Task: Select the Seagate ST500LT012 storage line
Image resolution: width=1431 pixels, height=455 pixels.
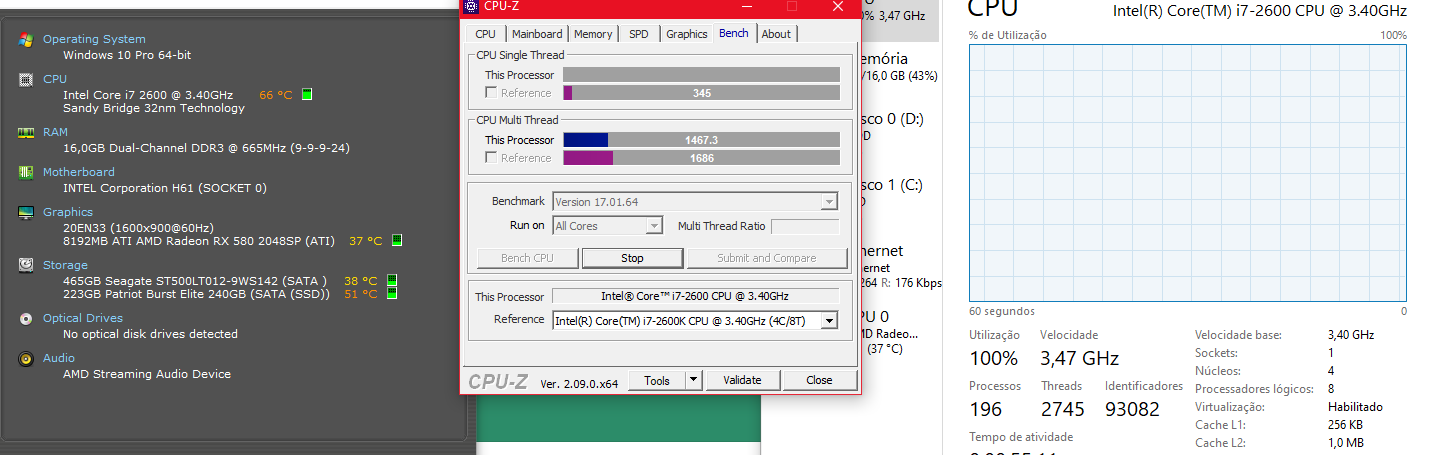Action: pos(195,281)
